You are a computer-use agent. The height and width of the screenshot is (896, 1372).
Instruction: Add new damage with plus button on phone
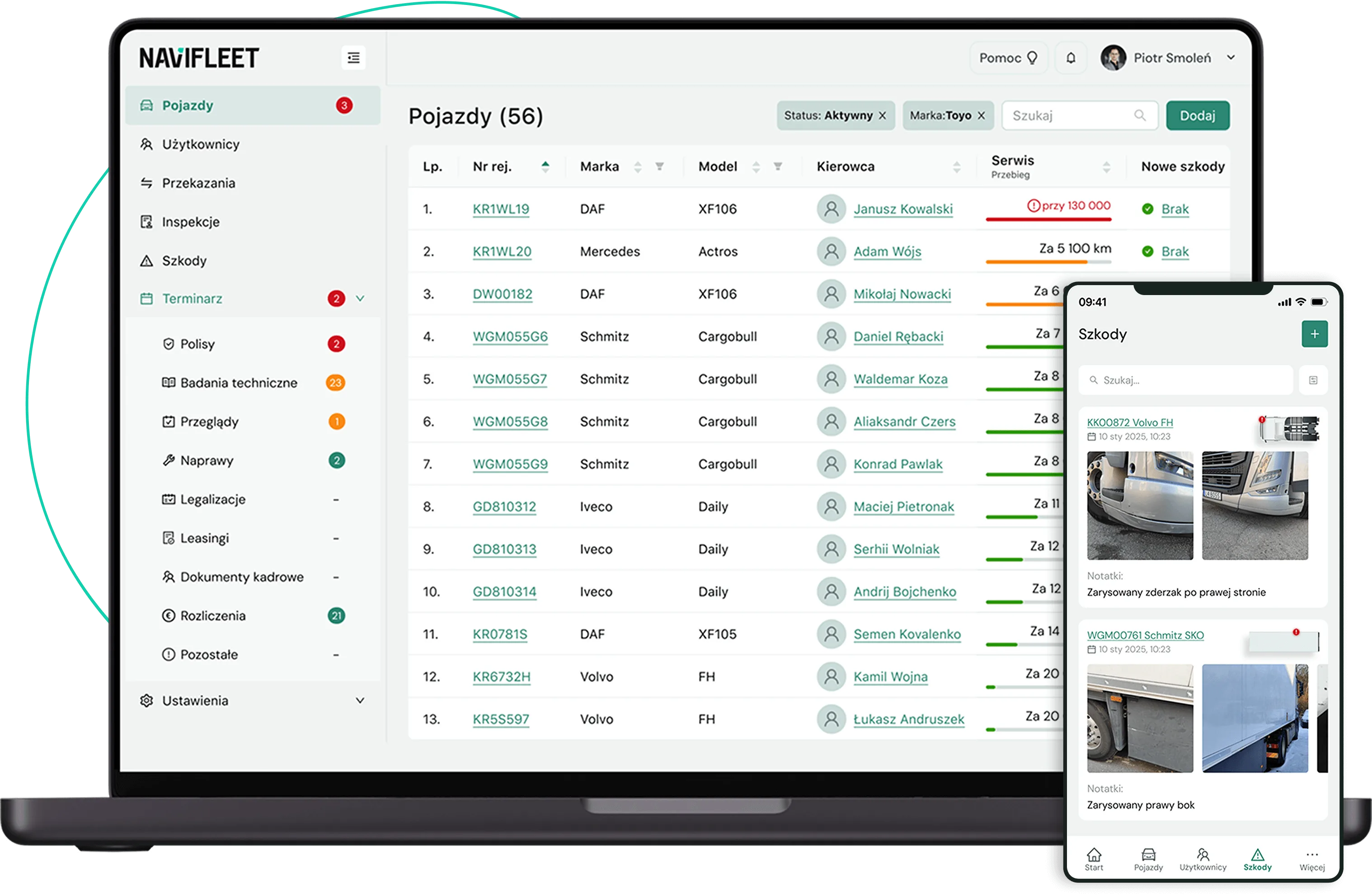click(1314, 334)
